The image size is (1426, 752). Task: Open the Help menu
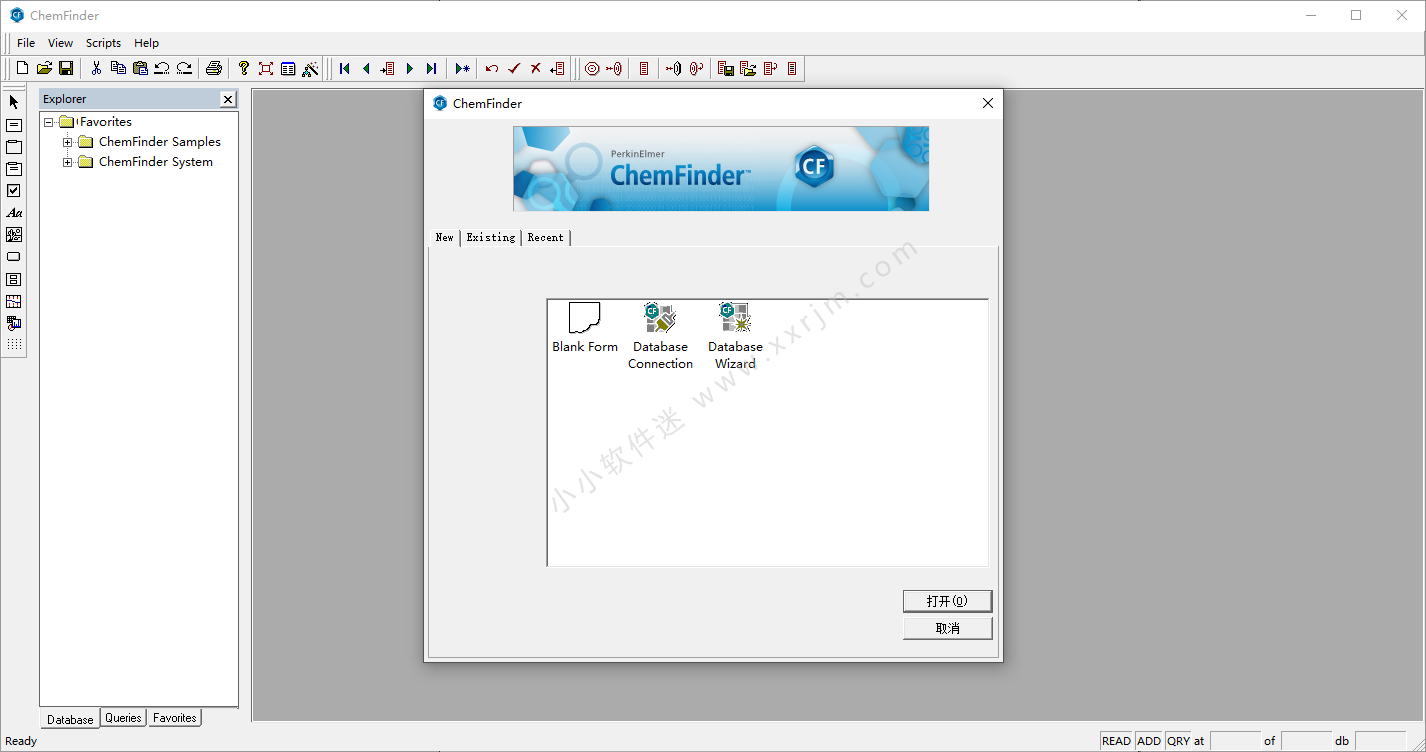point(147,43)
